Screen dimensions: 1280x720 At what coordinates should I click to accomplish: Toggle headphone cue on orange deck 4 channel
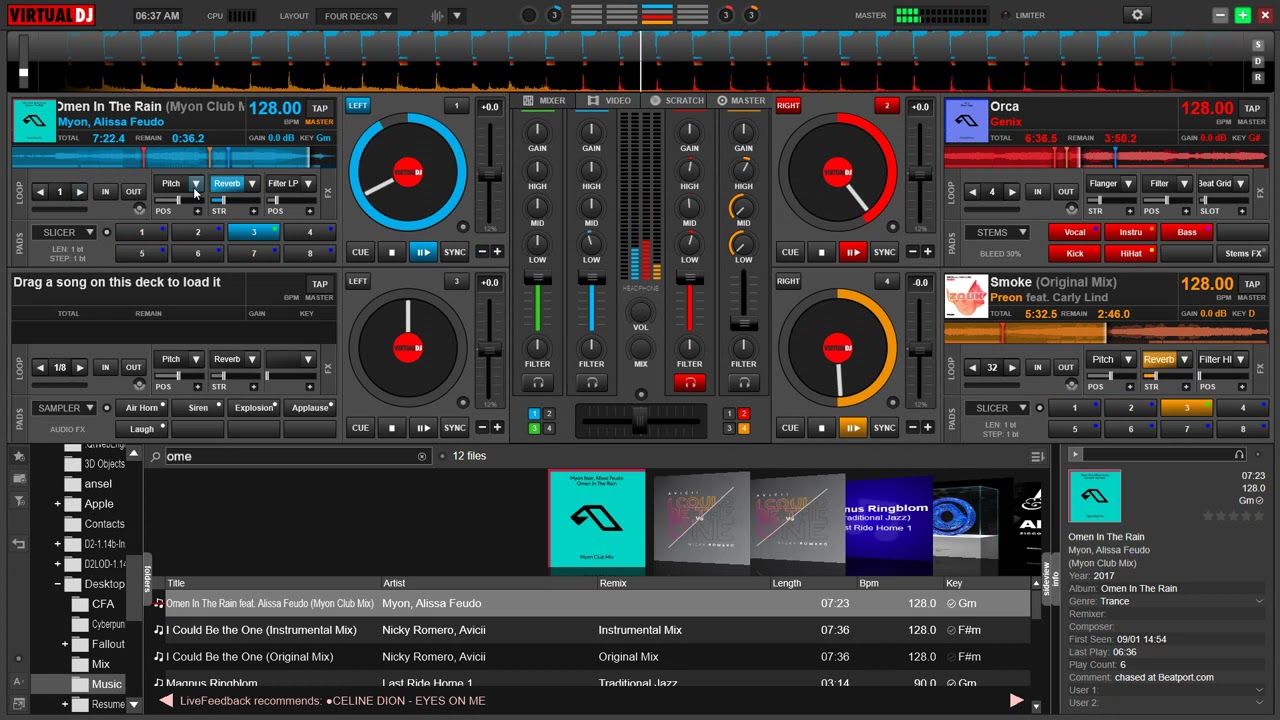pos(744,382)
